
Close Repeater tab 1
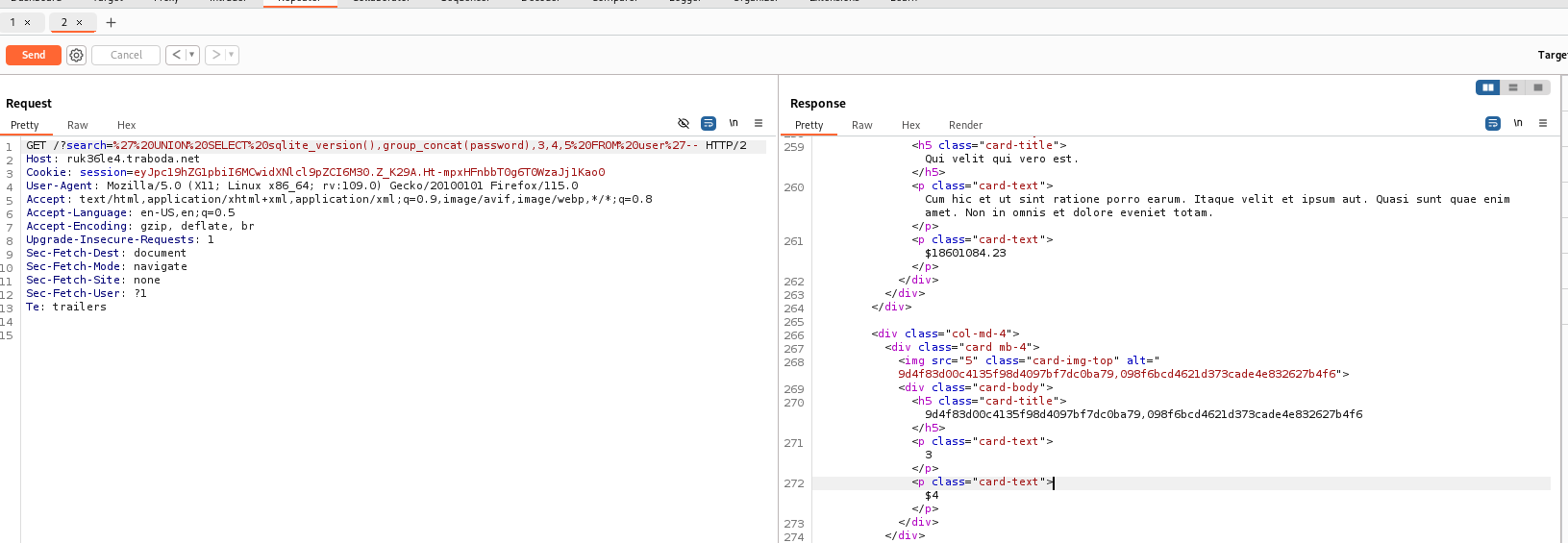tap(28, 22)
